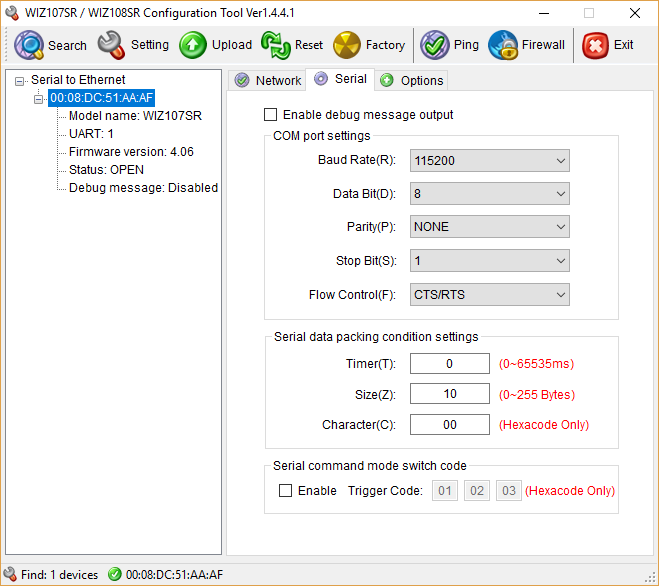Select the Firmware version: 4.06 row

tap(131, 151)
